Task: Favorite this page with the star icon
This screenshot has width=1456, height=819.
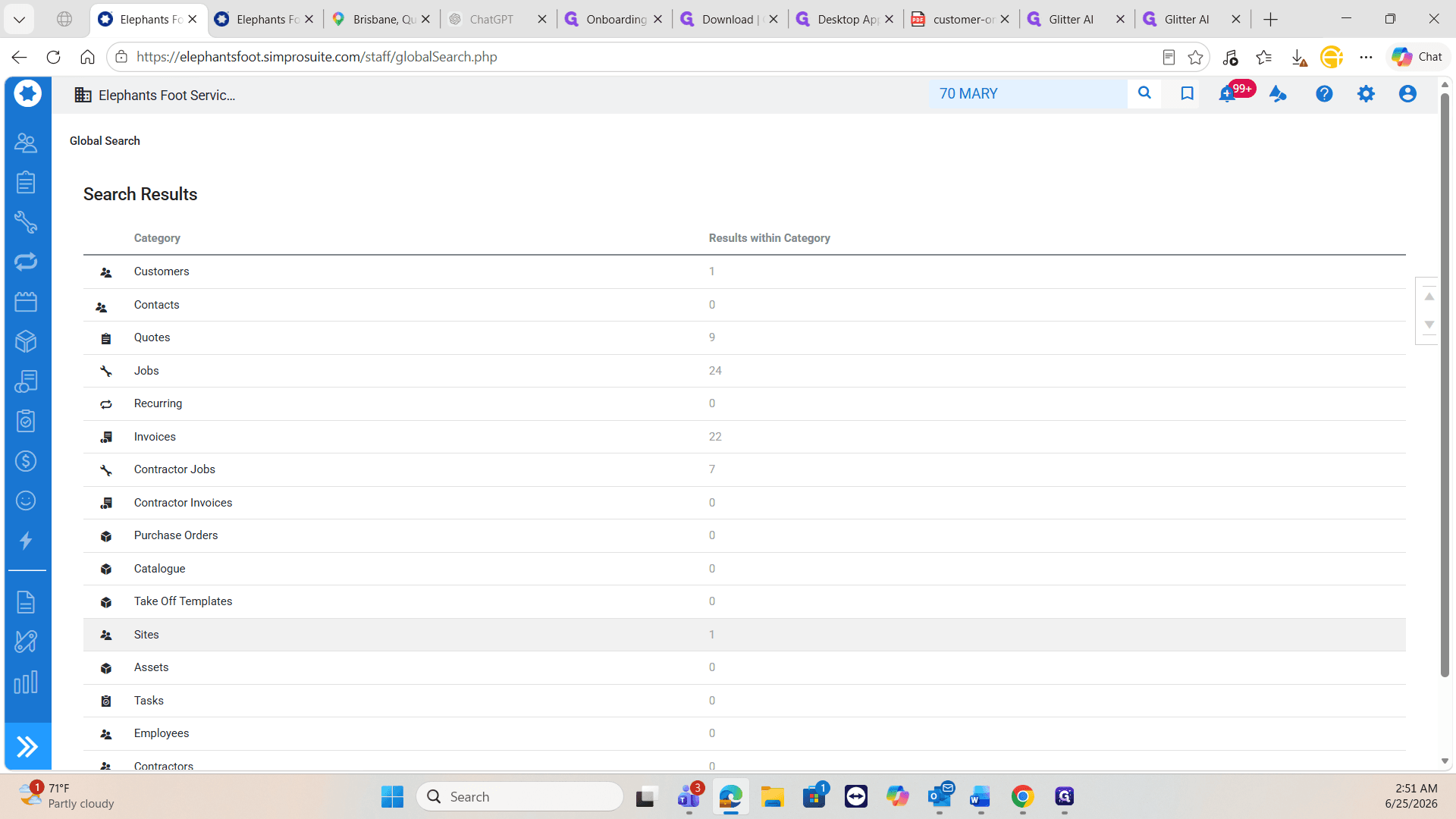Action: tap(1196, 58)
